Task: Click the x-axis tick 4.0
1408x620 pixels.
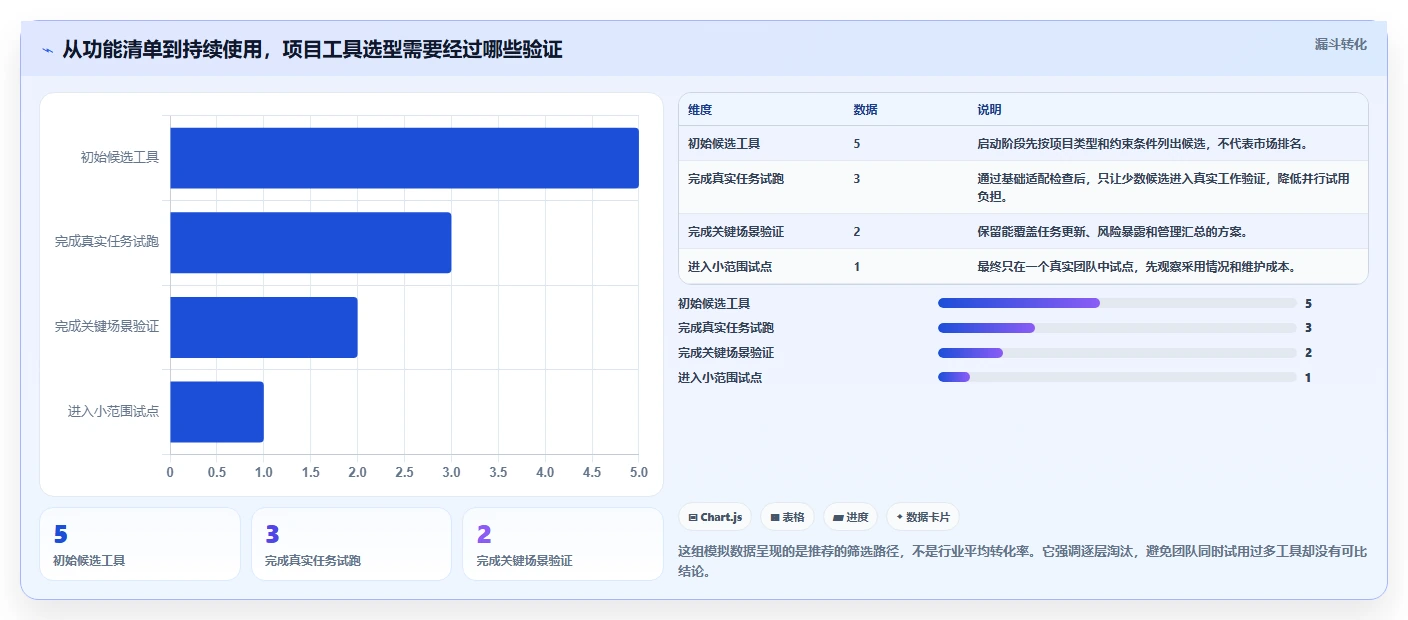Action: point(545,472)
